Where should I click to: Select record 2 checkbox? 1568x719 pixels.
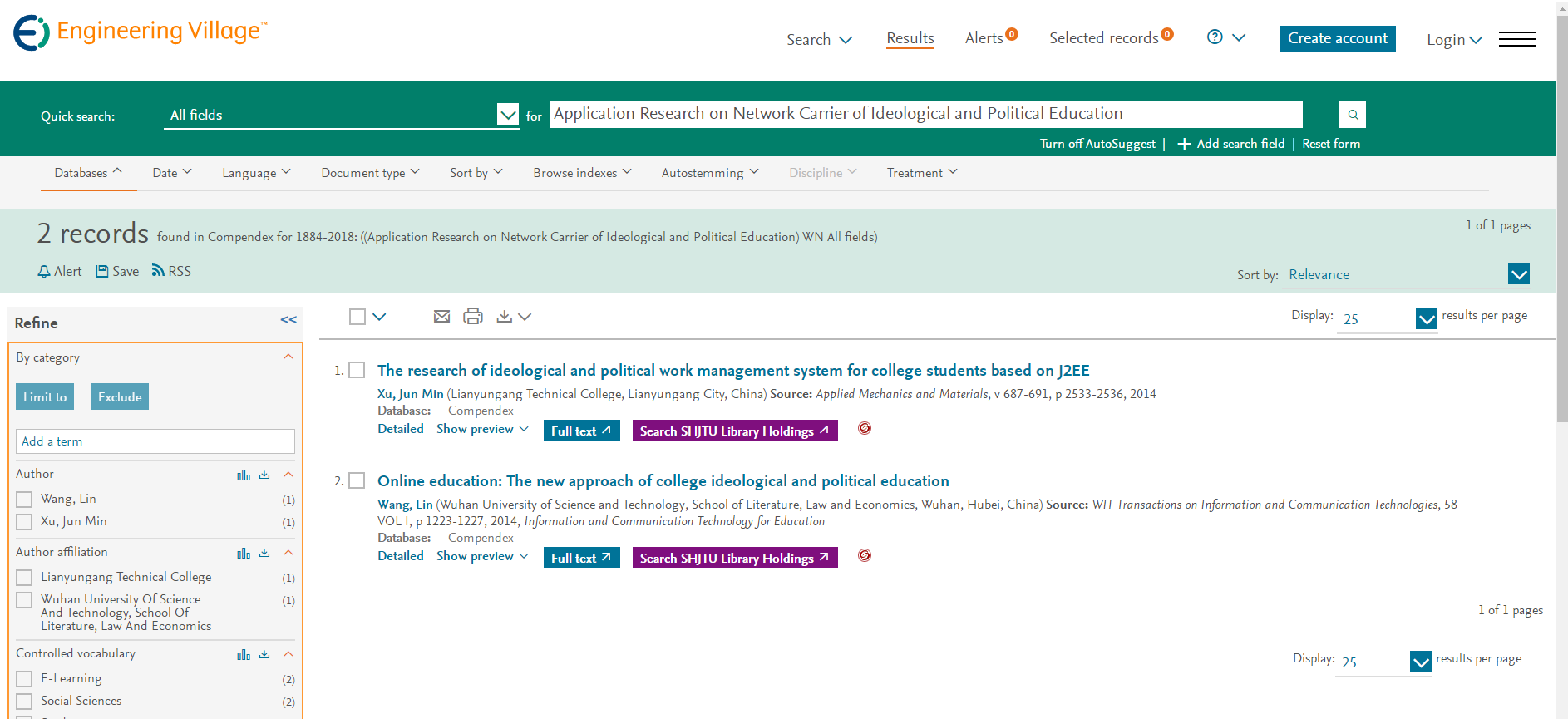tap(357, 481)
